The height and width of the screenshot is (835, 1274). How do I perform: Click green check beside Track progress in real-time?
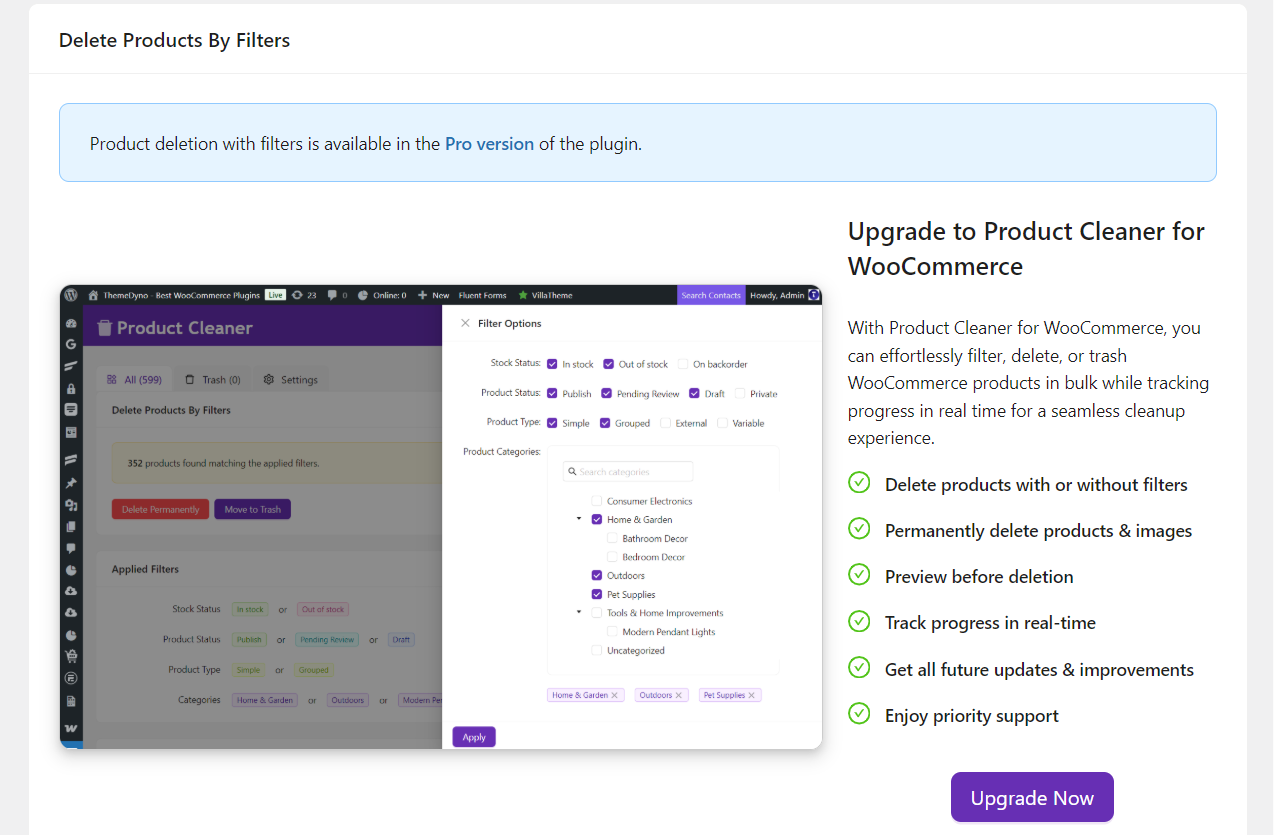pos(859,621)
